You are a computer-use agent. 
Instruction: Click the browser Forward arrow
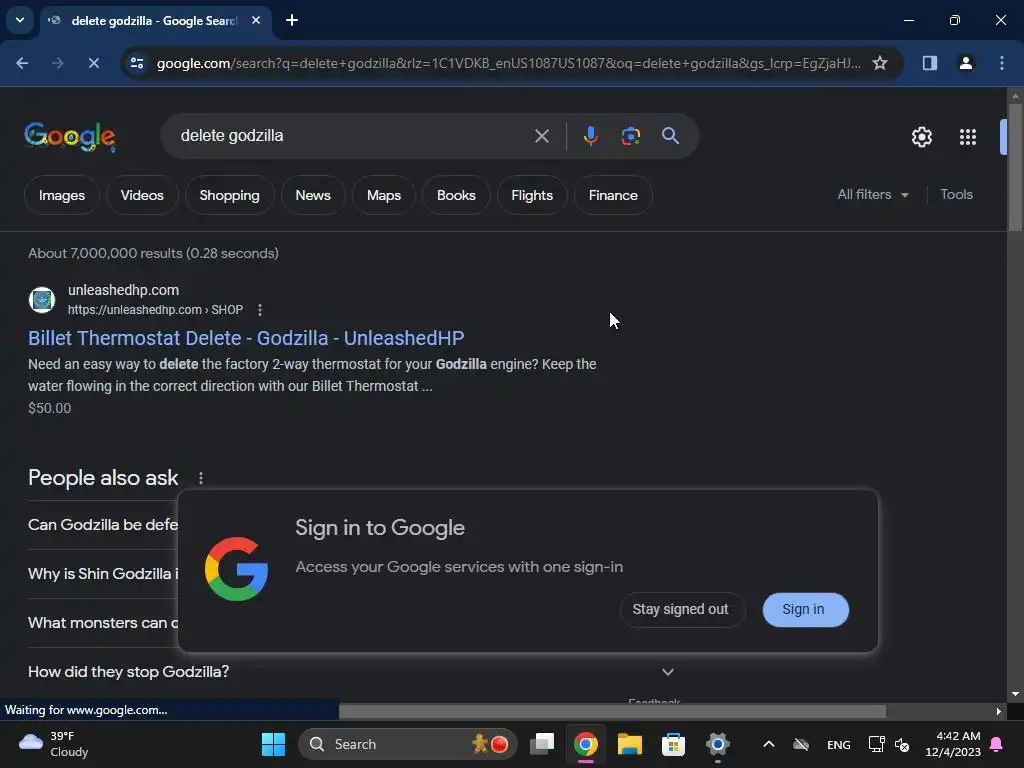tap(57, 63)
